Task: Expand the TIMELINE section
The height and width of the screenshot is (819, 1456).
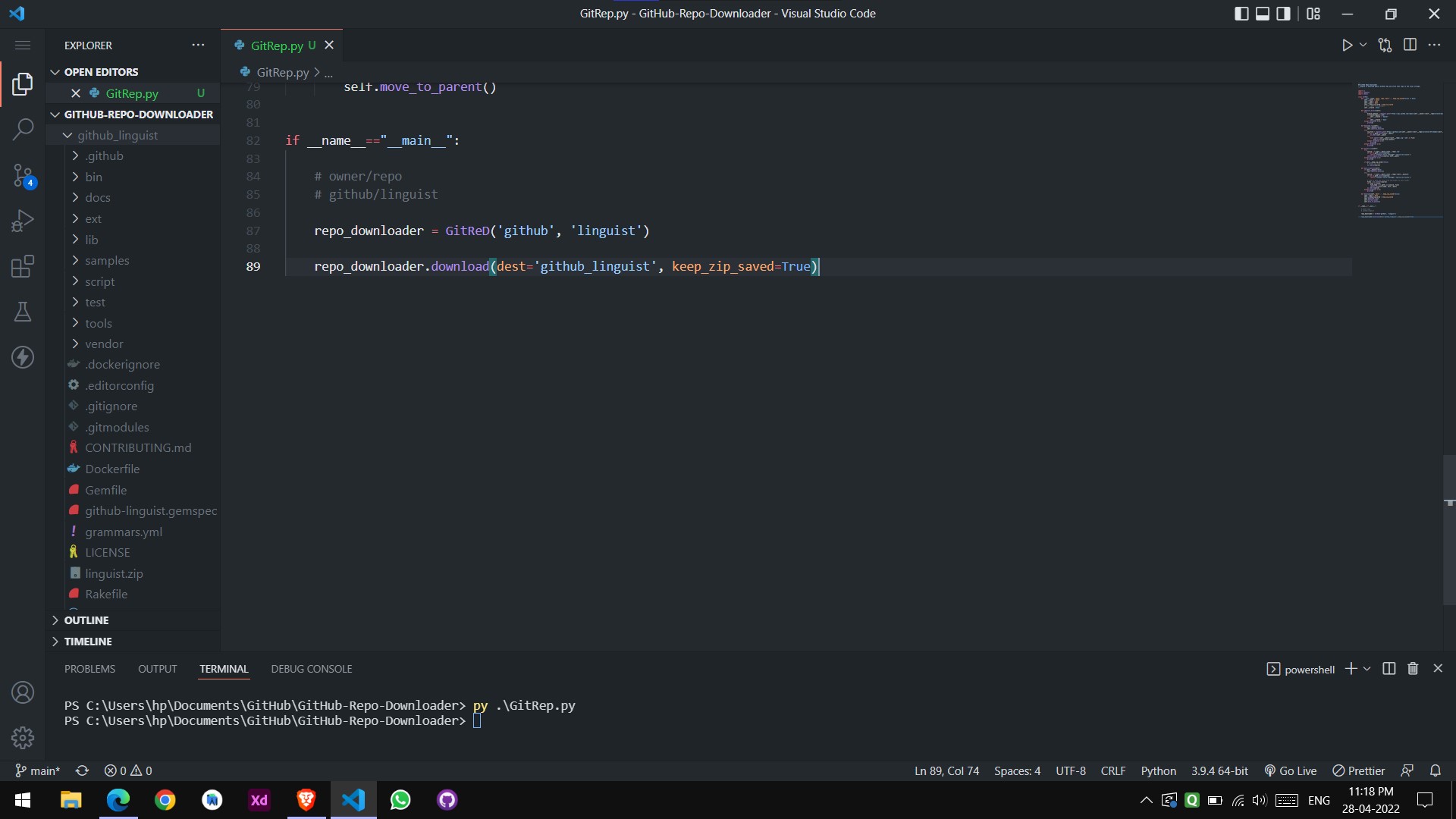Action: (133, 642)
